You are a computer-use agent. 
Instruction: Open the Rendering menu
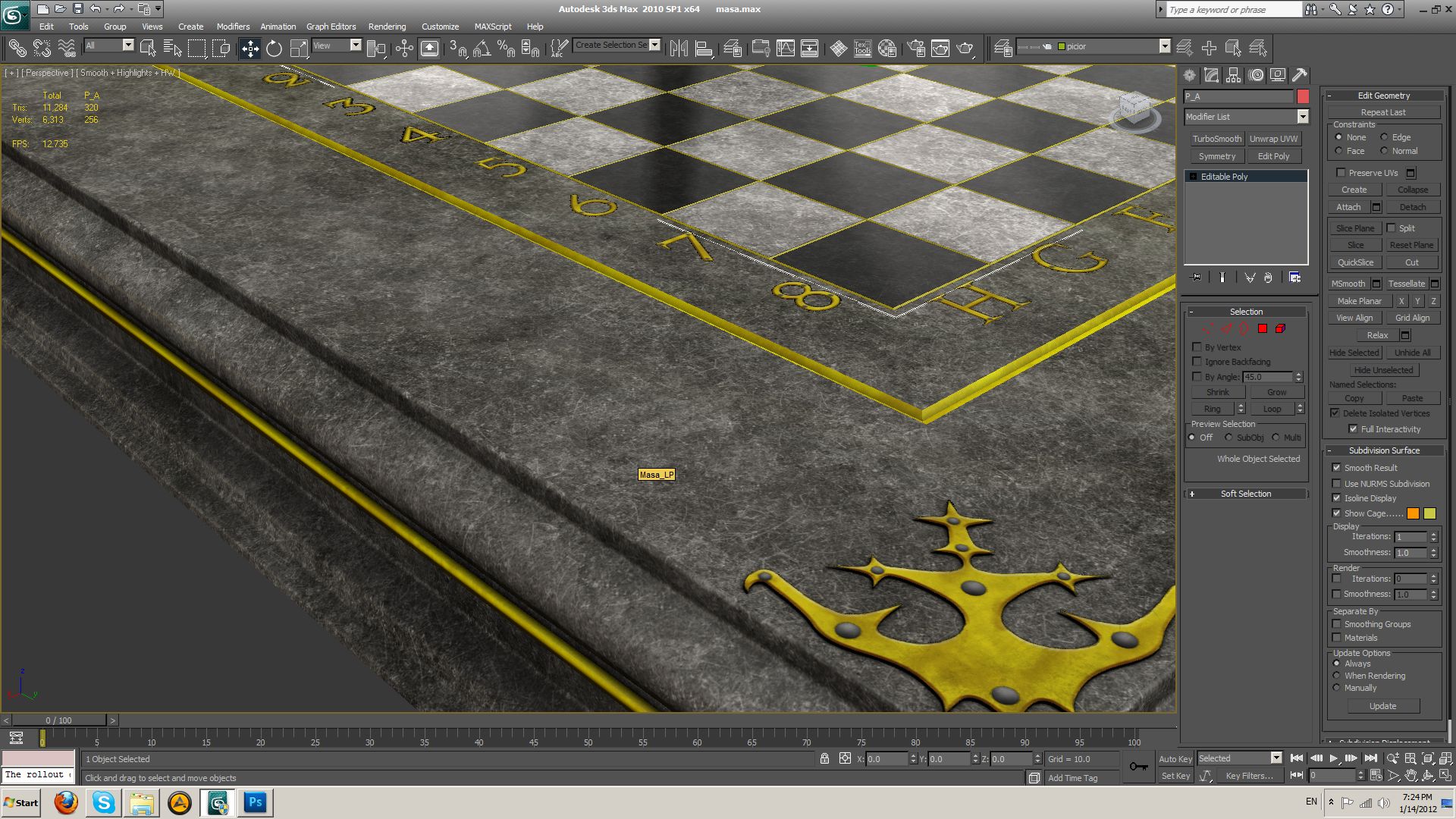387,27
